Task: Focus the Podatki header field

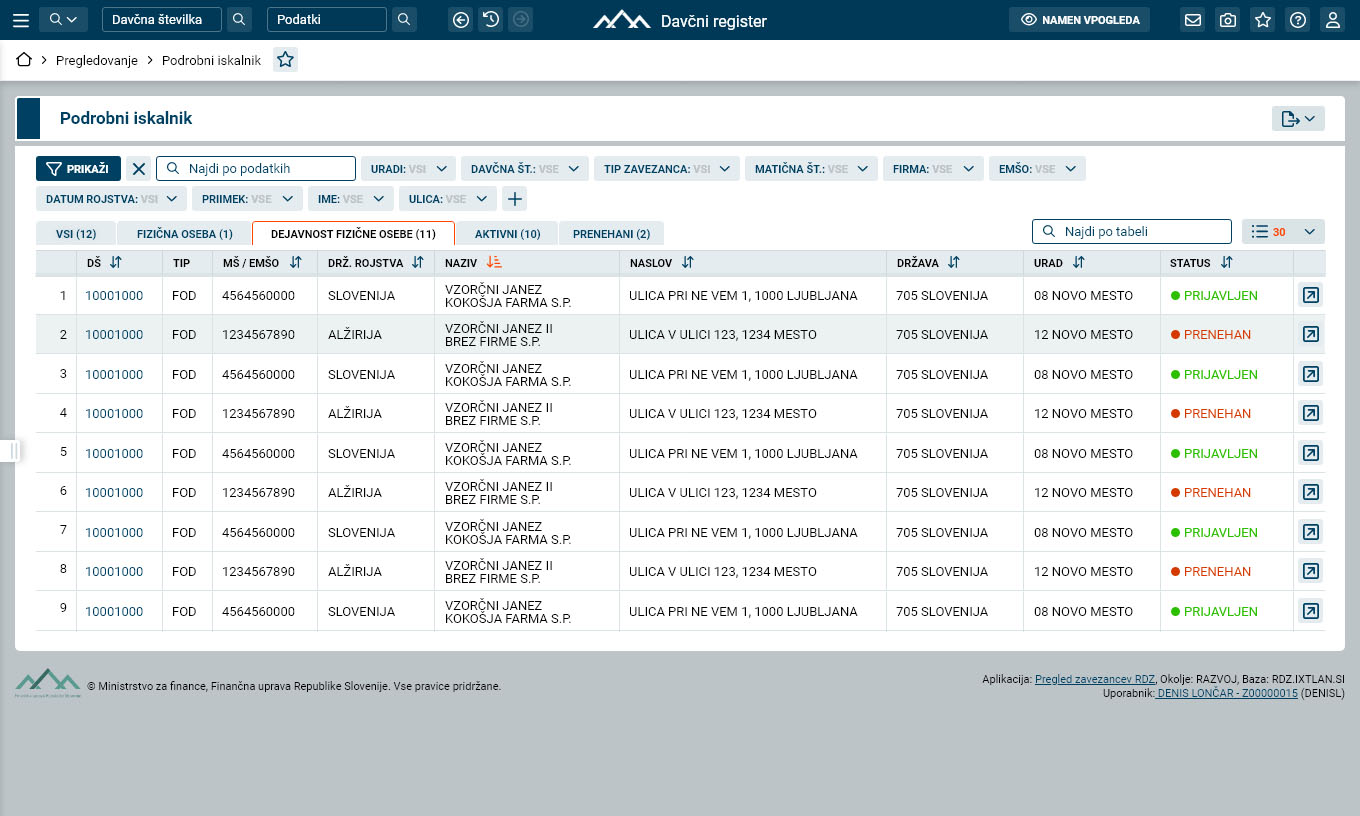Action: click(x=326, y=20)
